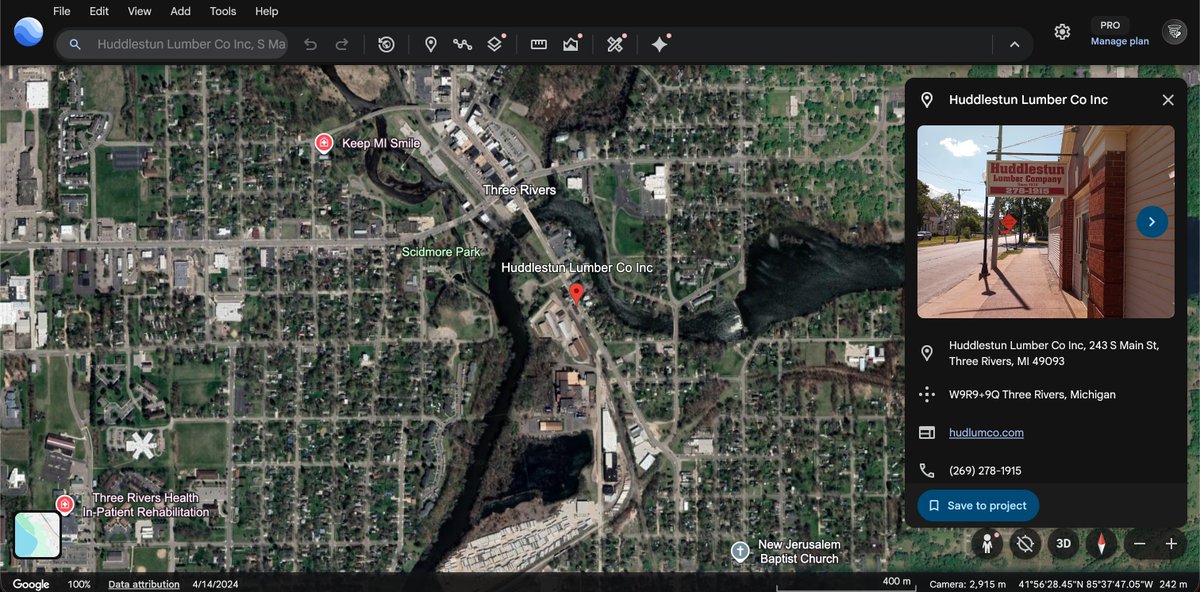
Task: Open historical imagery timeline
Action: (x=386, y=44)
